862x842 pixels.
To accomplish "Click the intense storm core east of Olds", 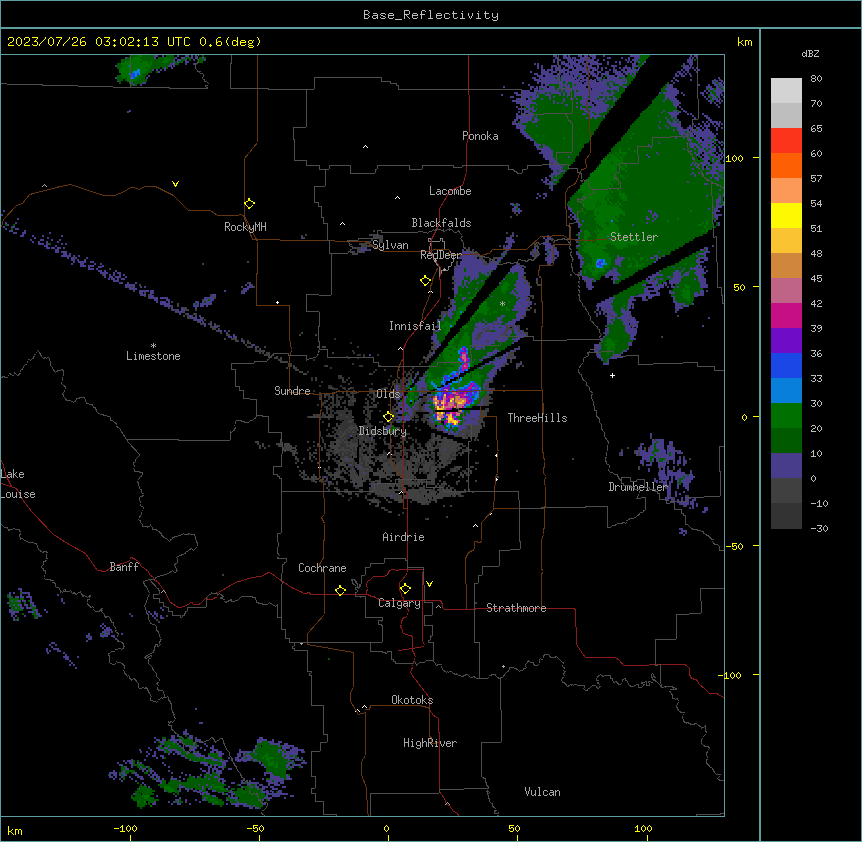I will (x=451, y=407).
